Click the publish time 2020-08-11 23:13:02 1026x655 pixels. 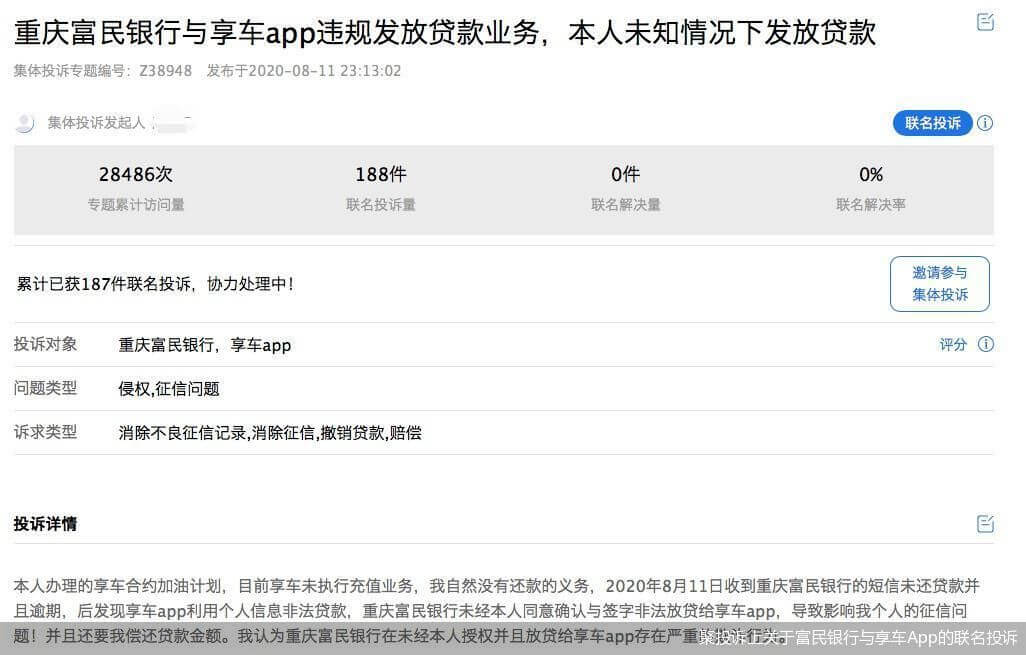pos(325,71)
